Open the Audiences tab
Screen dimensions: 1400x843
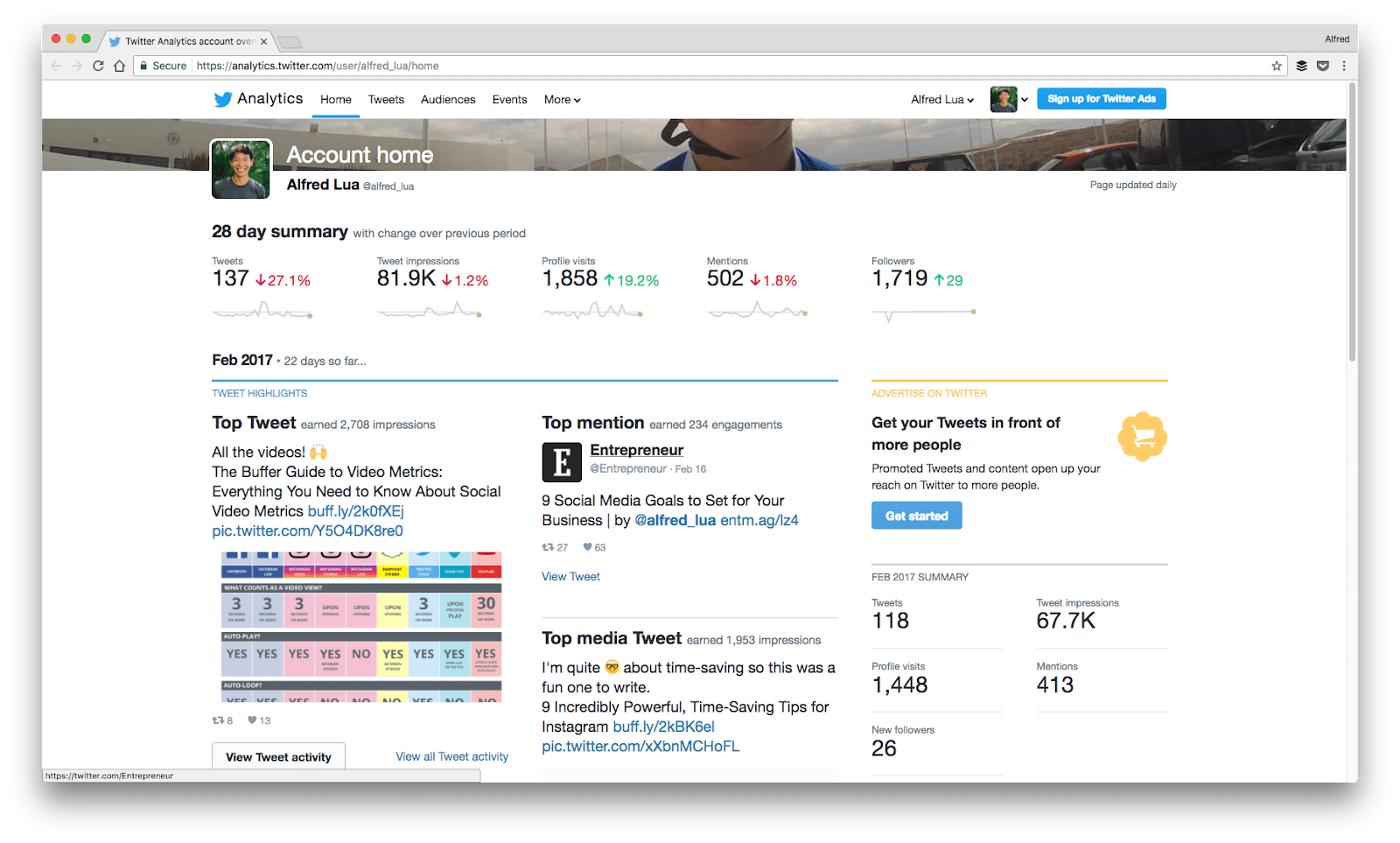[x=448, y=100]
